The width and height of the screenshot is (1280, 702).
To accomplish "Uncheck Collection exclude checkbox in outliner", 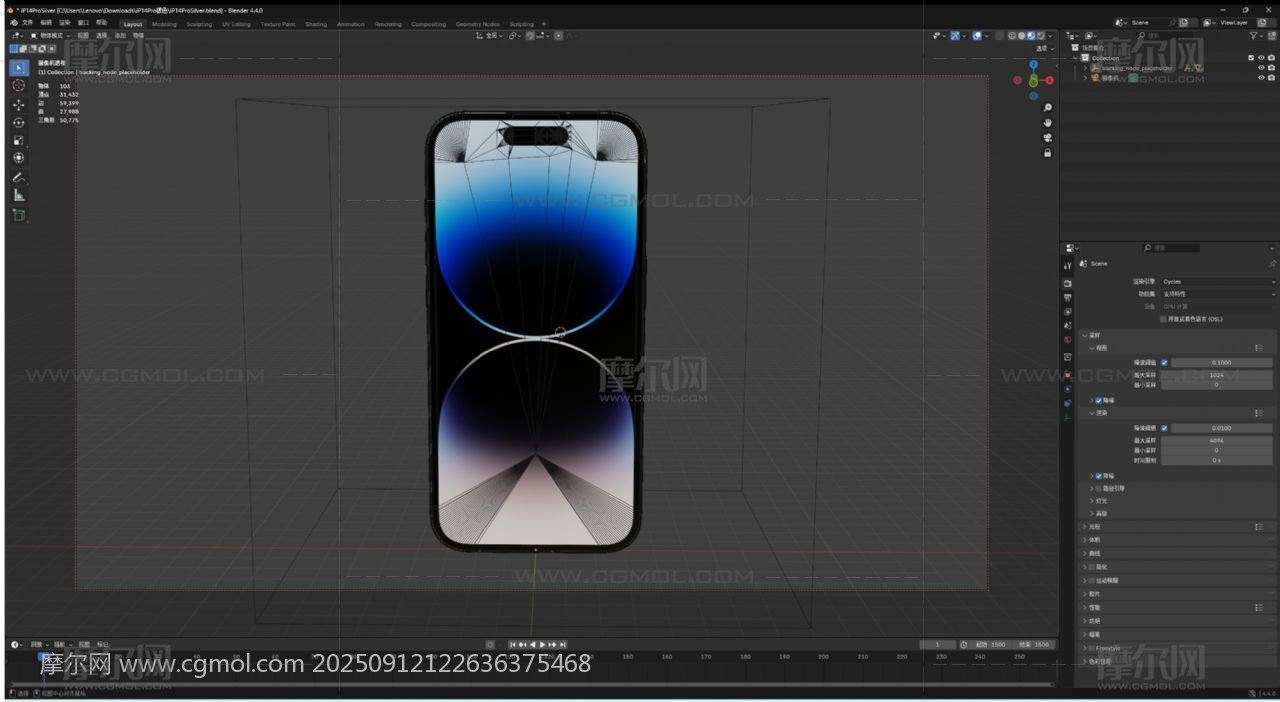I will pos(1251,58).
